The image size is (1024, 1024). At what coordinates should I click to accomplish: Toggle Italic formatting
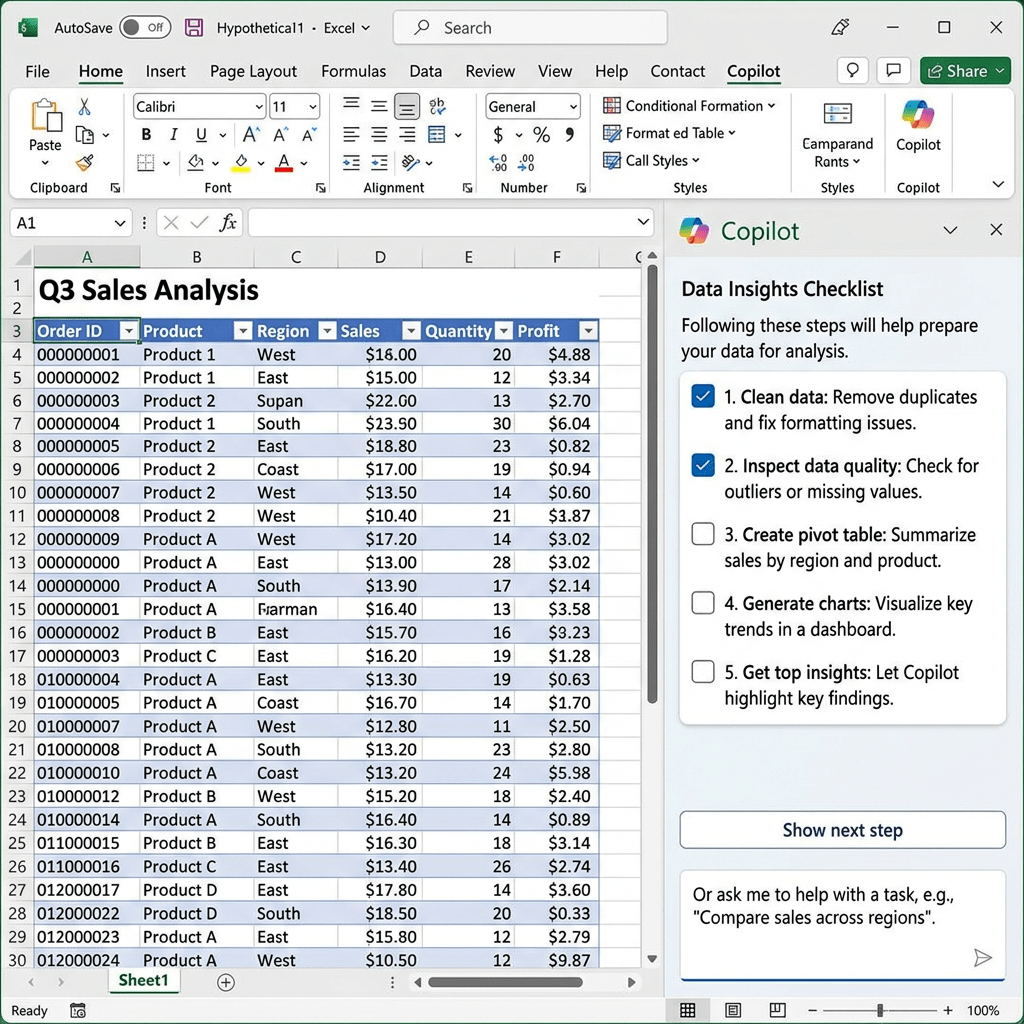click(x=174, y=135)
